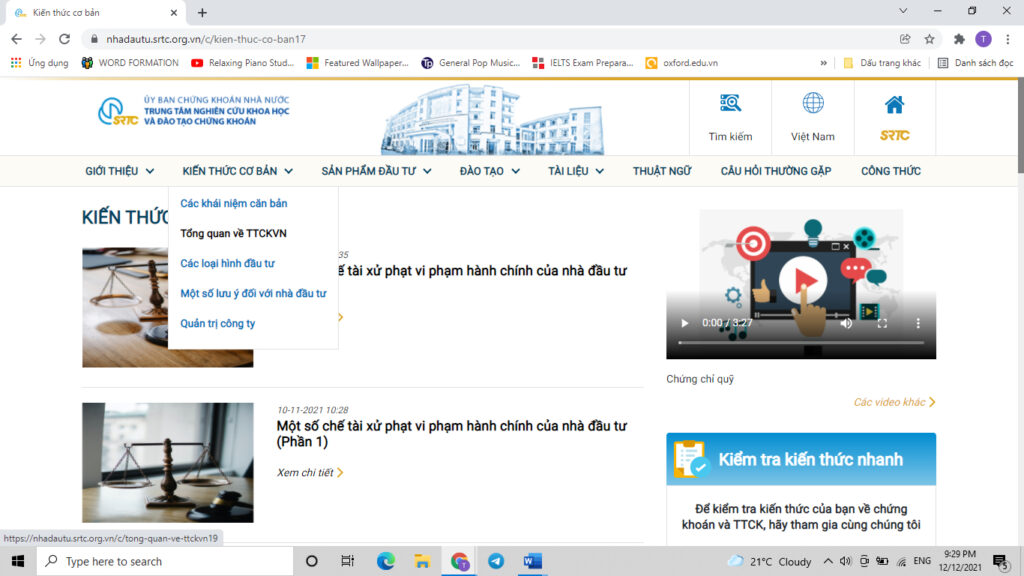
Task: Expand the TÀI LIỆU menu
Action: coord(576,171)
